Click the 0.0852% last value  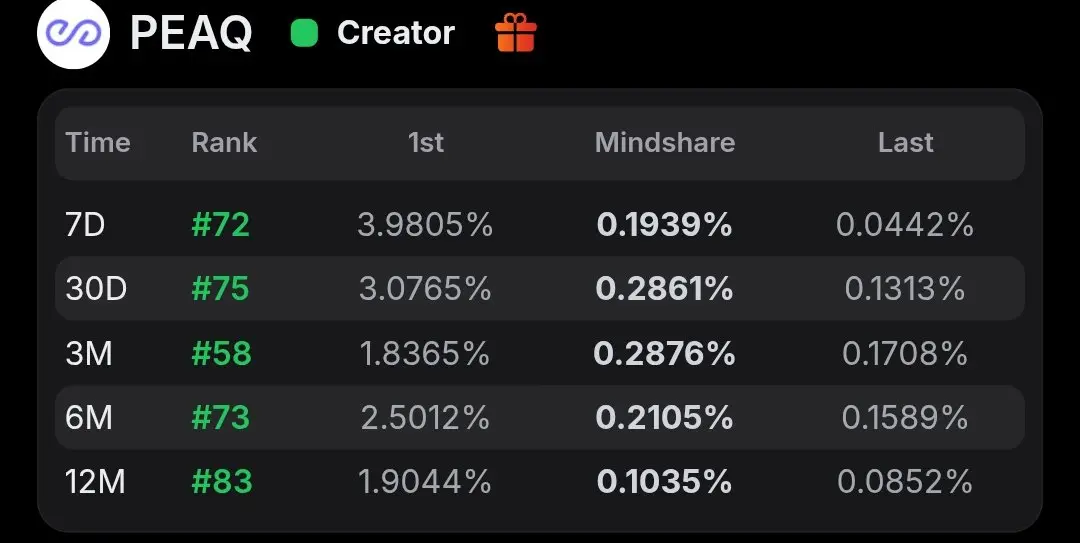[905, 481]
